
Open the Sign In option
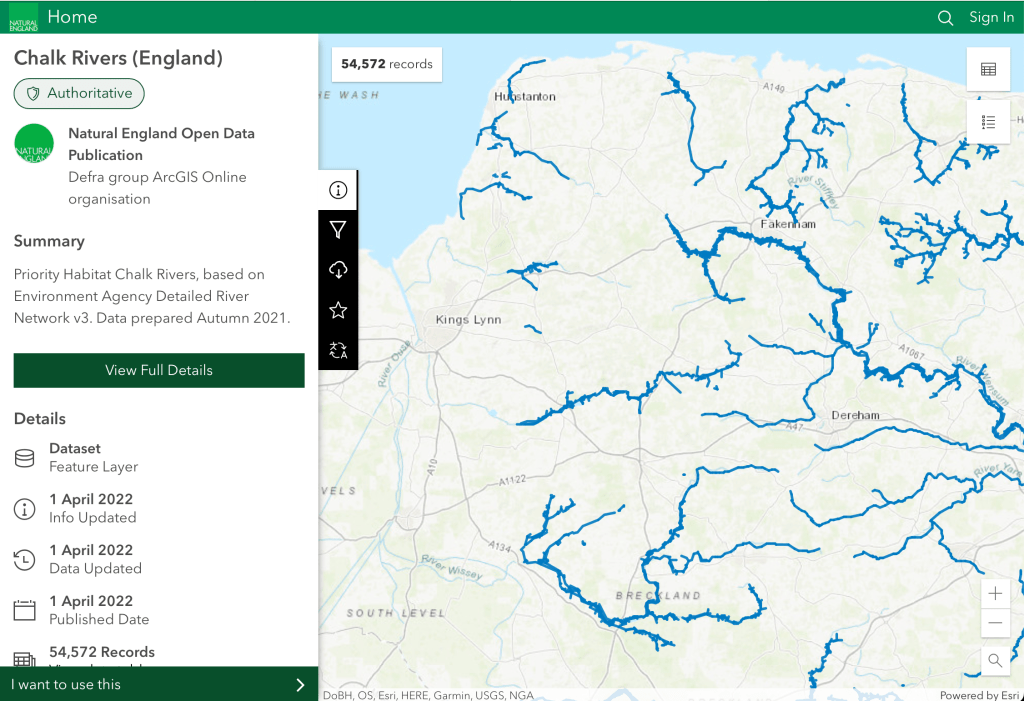point(991,17)
